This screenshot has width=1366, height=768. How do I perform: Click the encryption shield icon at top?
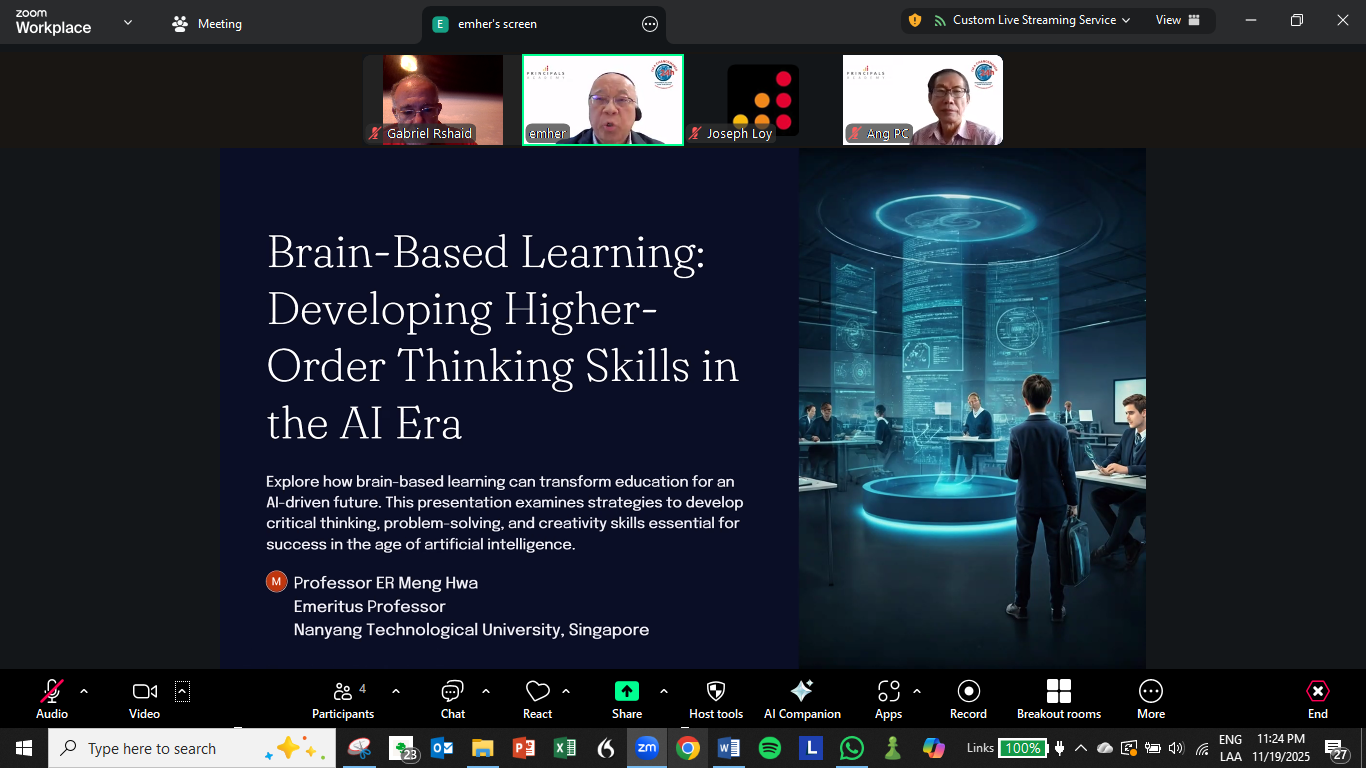coord(914,20)
